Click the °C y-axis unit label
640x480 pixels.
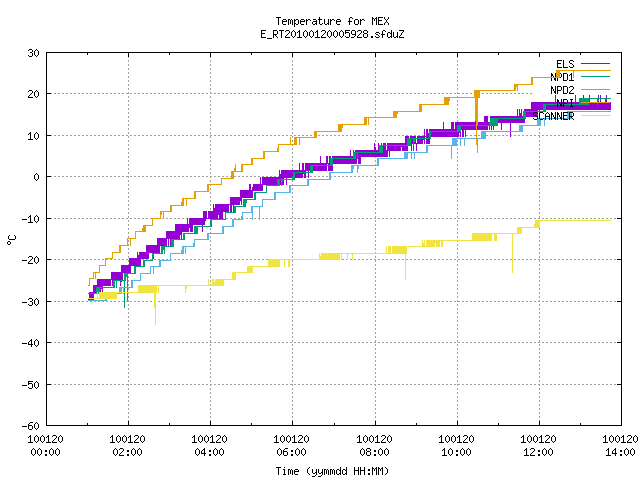coord(11,240)
